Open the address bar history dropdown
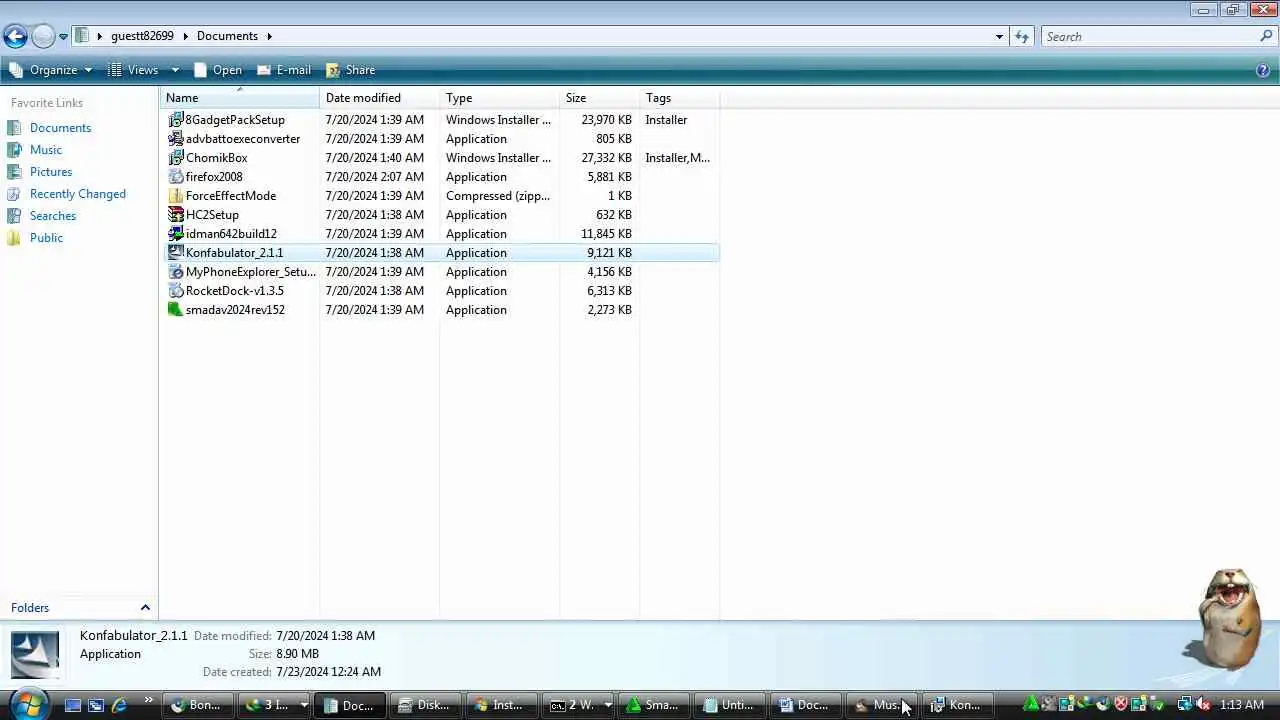Viewport: 1280px width, 720px height. pyautogui.click(x=999, y=37)
